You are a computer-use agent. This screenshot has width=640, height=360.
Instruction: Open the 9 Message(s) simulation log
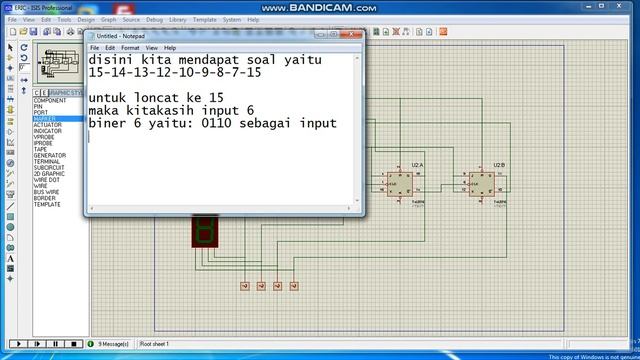(x=109, y=344)
